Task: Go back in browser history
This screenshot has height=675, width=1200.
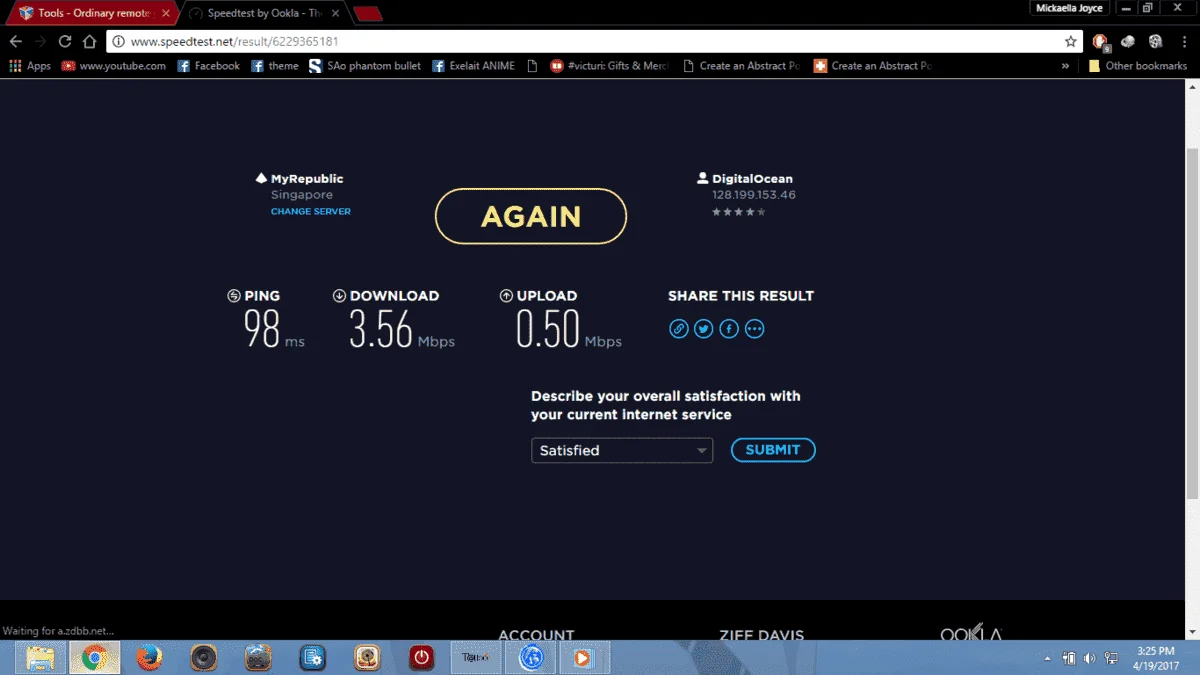Action: pyautogui.click(x=15, y=41)
